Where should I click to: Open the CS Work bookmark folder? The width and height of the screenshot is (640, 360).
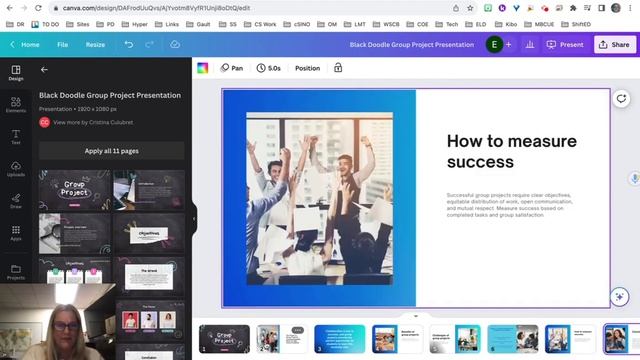260,24
